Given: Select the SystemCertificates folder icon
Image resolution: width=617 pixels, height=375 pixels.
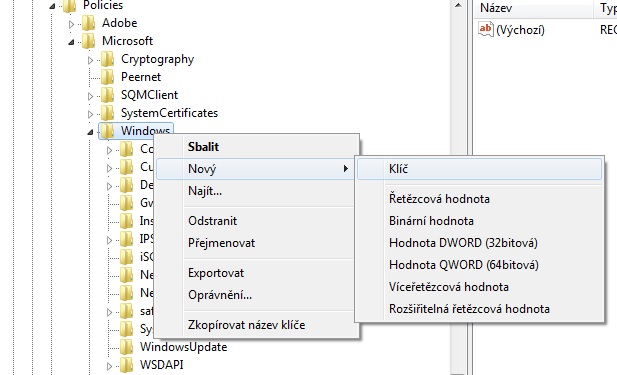Looking at the screenshot, I should tap(107, 113).
